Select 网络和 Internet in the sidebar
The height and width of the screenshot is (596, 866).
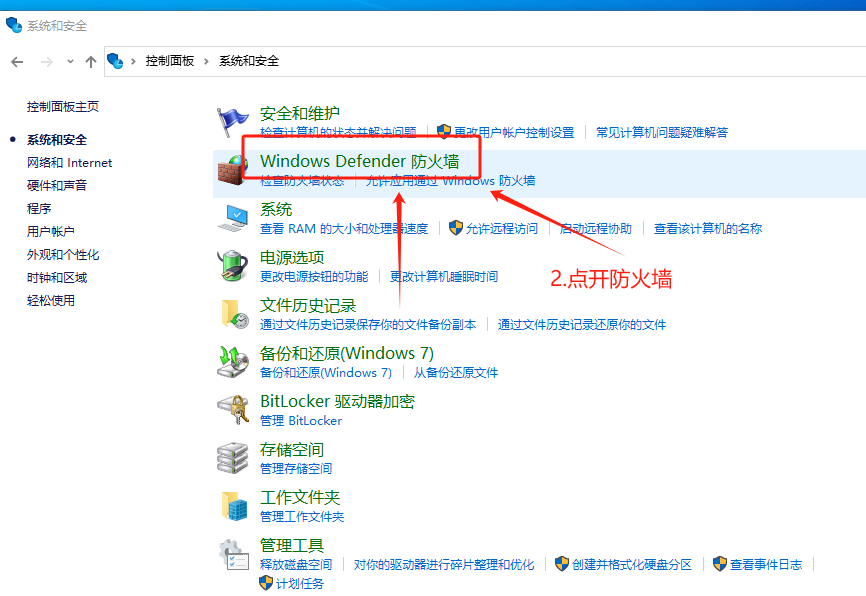pyautogui.click(x=68, y=162)
